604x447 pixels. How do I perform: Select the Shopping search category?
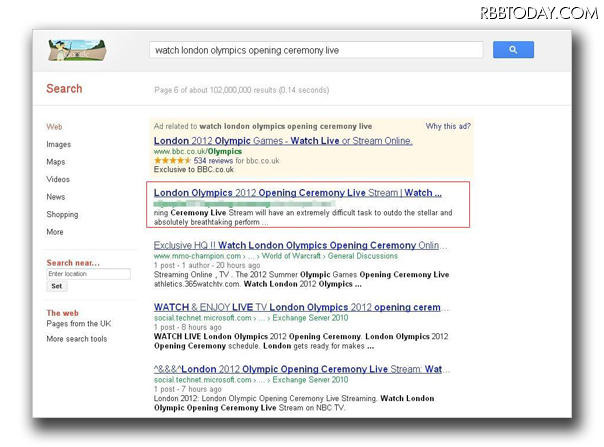[62, 214]
